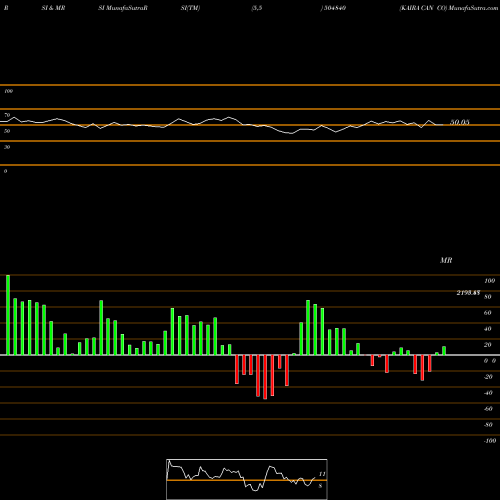500x500 pixels.
Task: Click the MR axis label 80
Action: [488, 297]
